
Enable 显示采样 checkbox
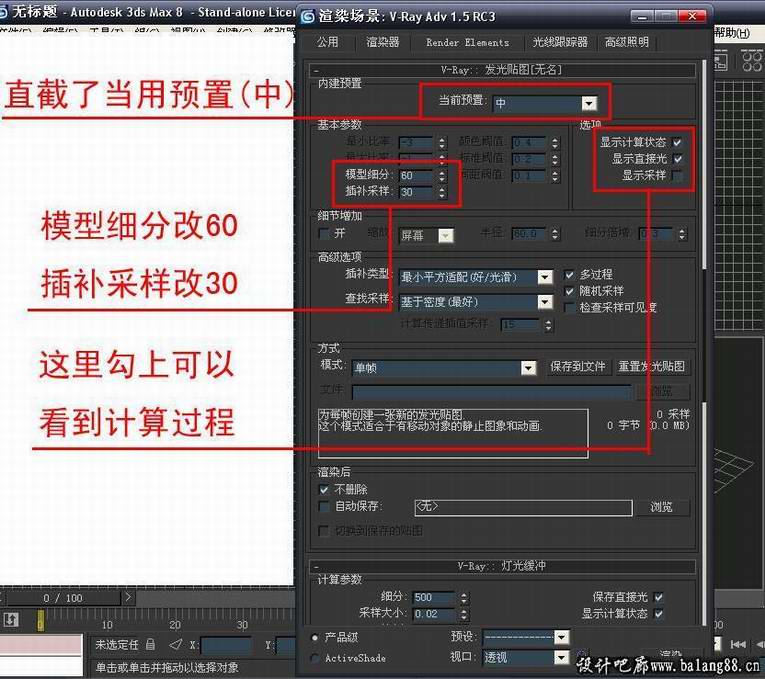click(677, 176)
